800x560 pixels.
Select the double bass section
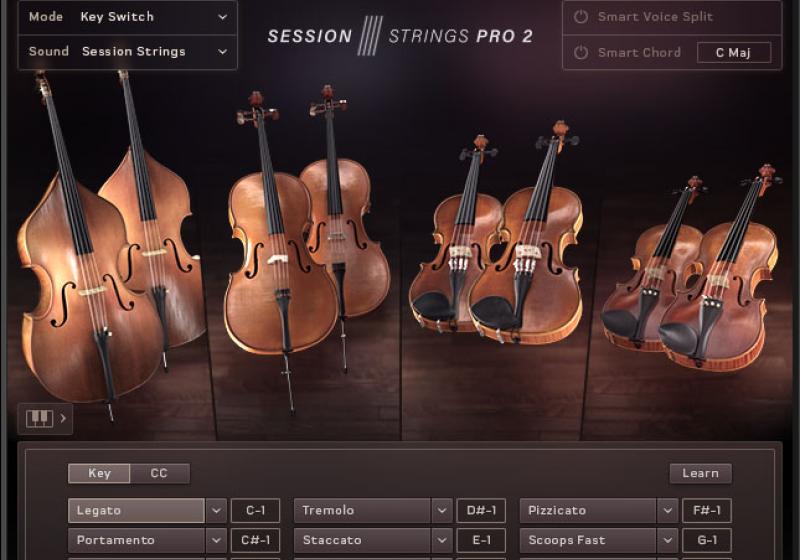point(110,245)
